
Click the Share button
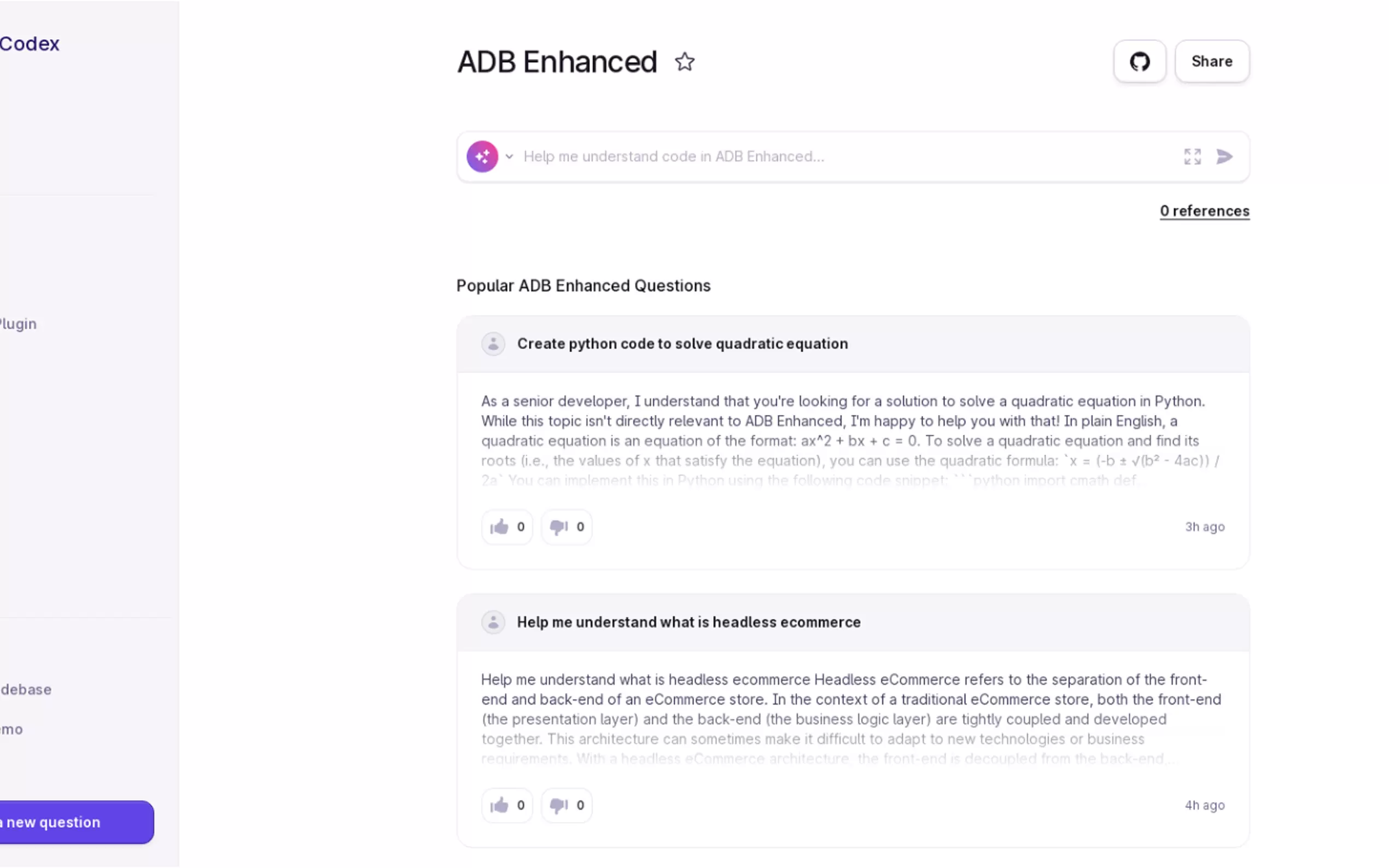tap(1212, 61)
